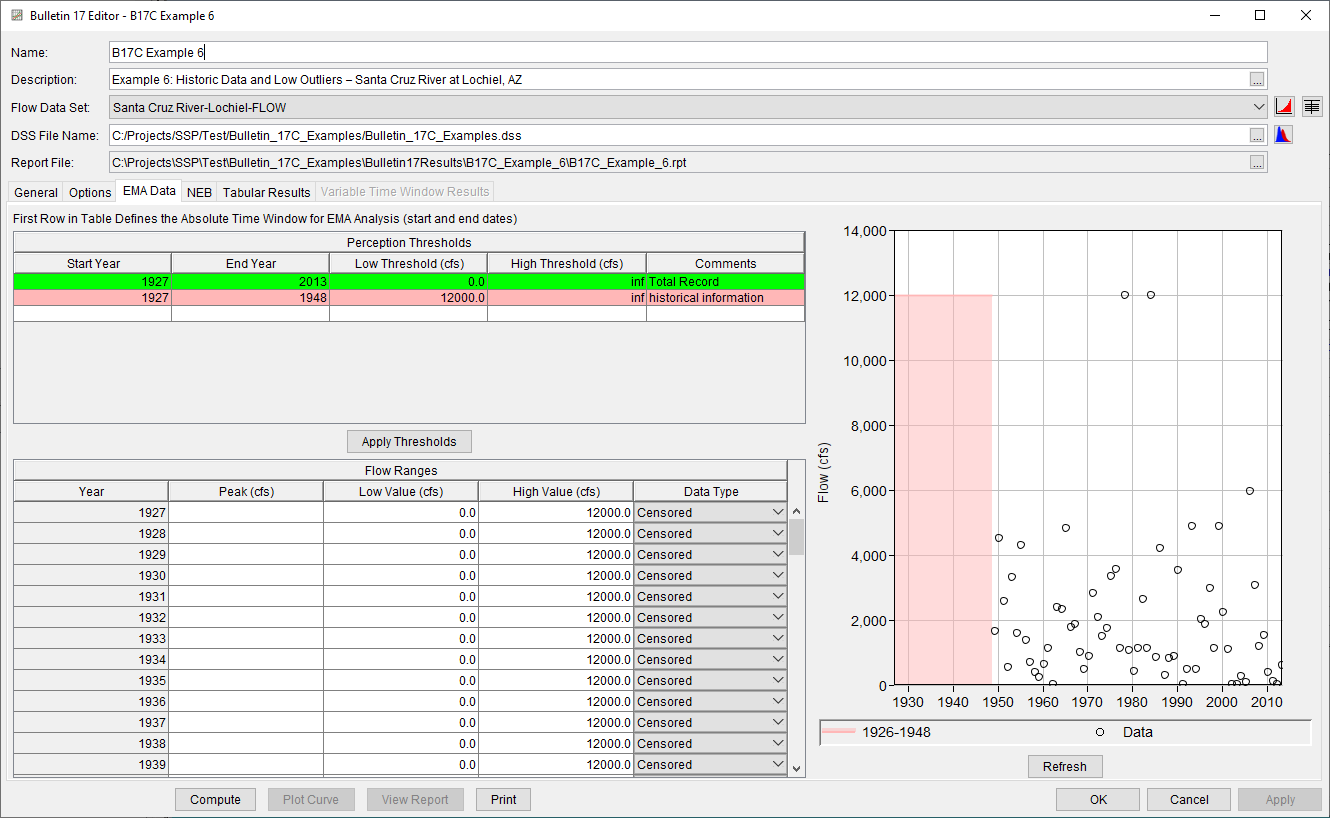Expand the Flow Data Set dropdown
Viewport: 1330px width, 818px height.
[x=1259, y=107]
